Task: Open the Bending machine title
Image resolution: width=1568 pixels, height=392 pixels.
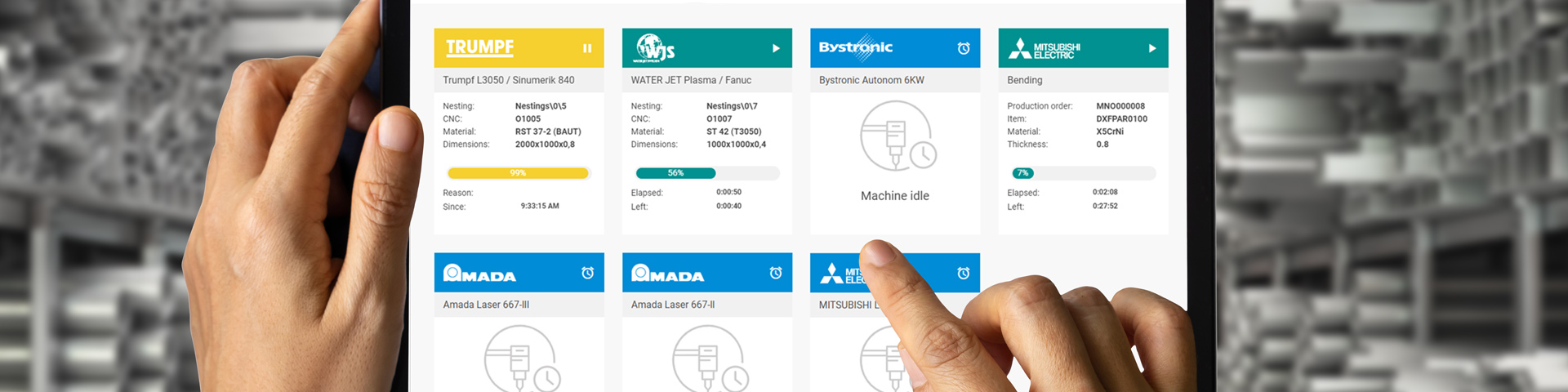Action: pyautogui.click(x=1025, y=80)
